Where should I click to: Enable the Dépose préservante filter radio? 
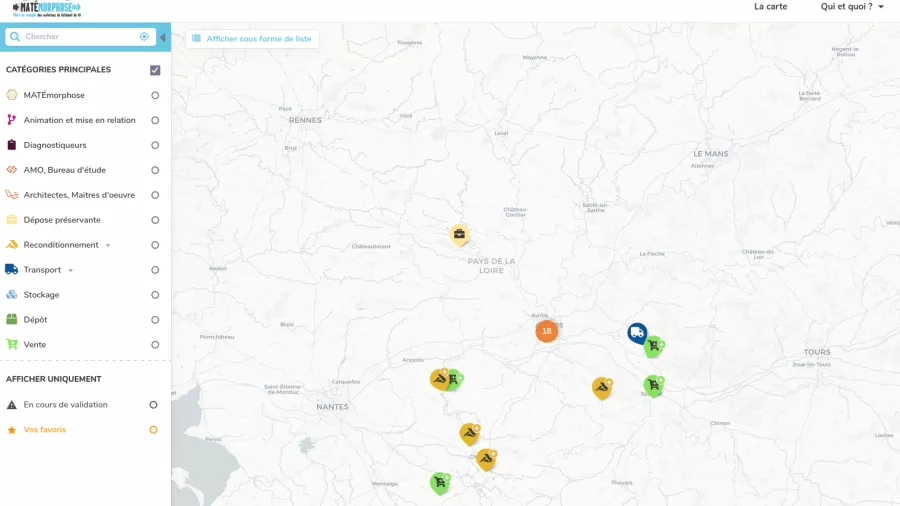155,220
